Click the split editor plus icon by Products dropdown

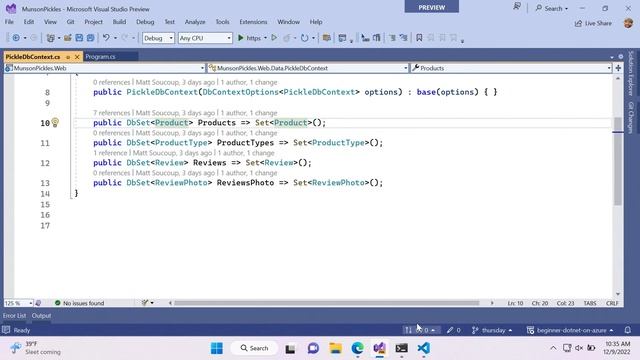point(618,68)
